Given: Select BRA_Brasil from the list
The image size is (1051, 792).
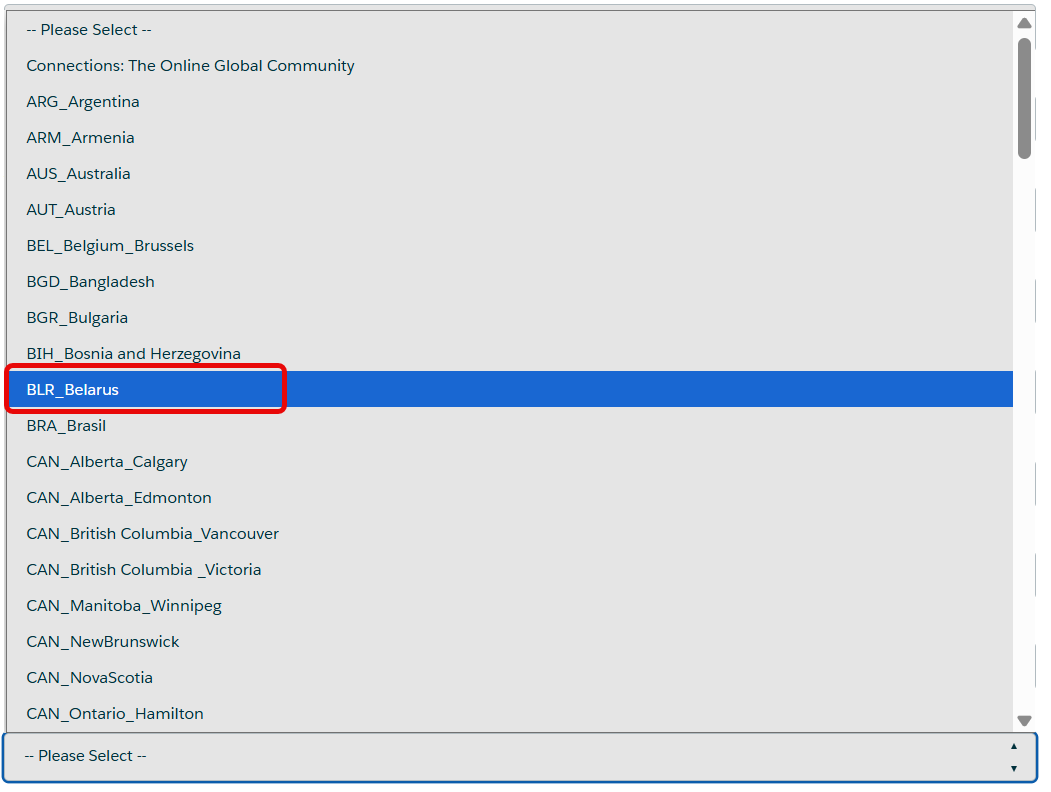Looking at the screenshot, I should tap(66, 426).
